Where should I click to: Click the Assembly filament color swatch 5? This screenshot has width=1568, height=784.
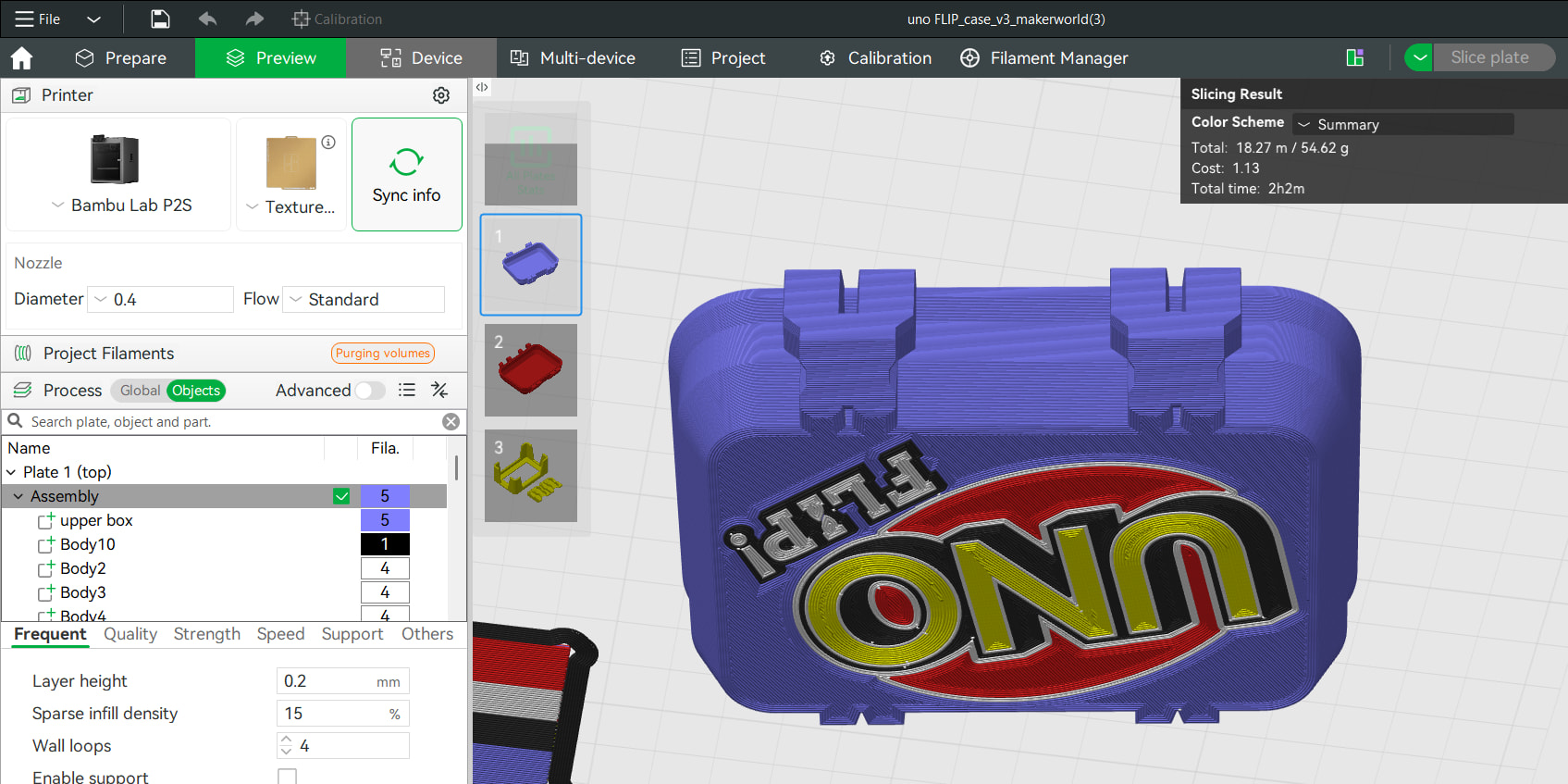[x=385, y=497]
